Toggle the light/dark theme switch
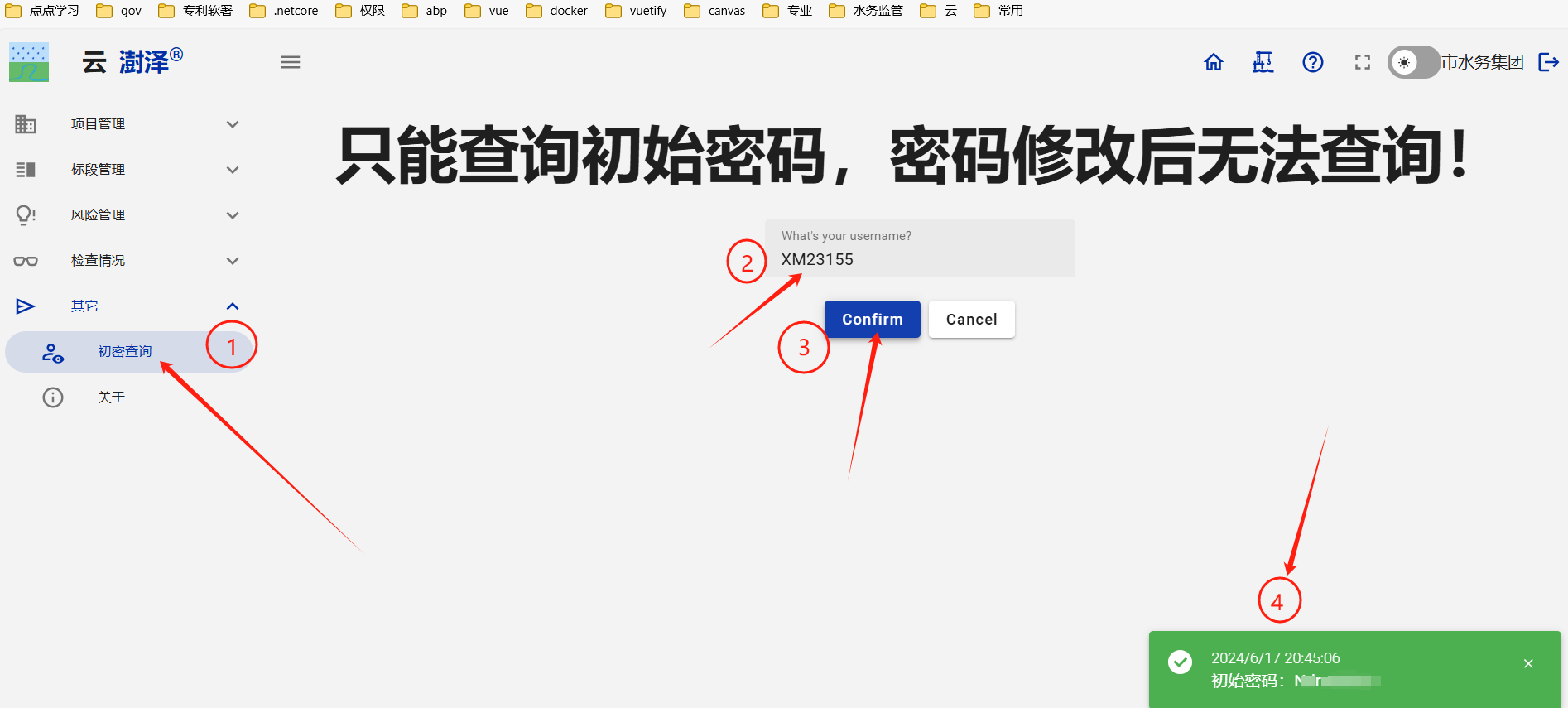The height and width of the screenshot is (708, 1568). click(1413, 62)
